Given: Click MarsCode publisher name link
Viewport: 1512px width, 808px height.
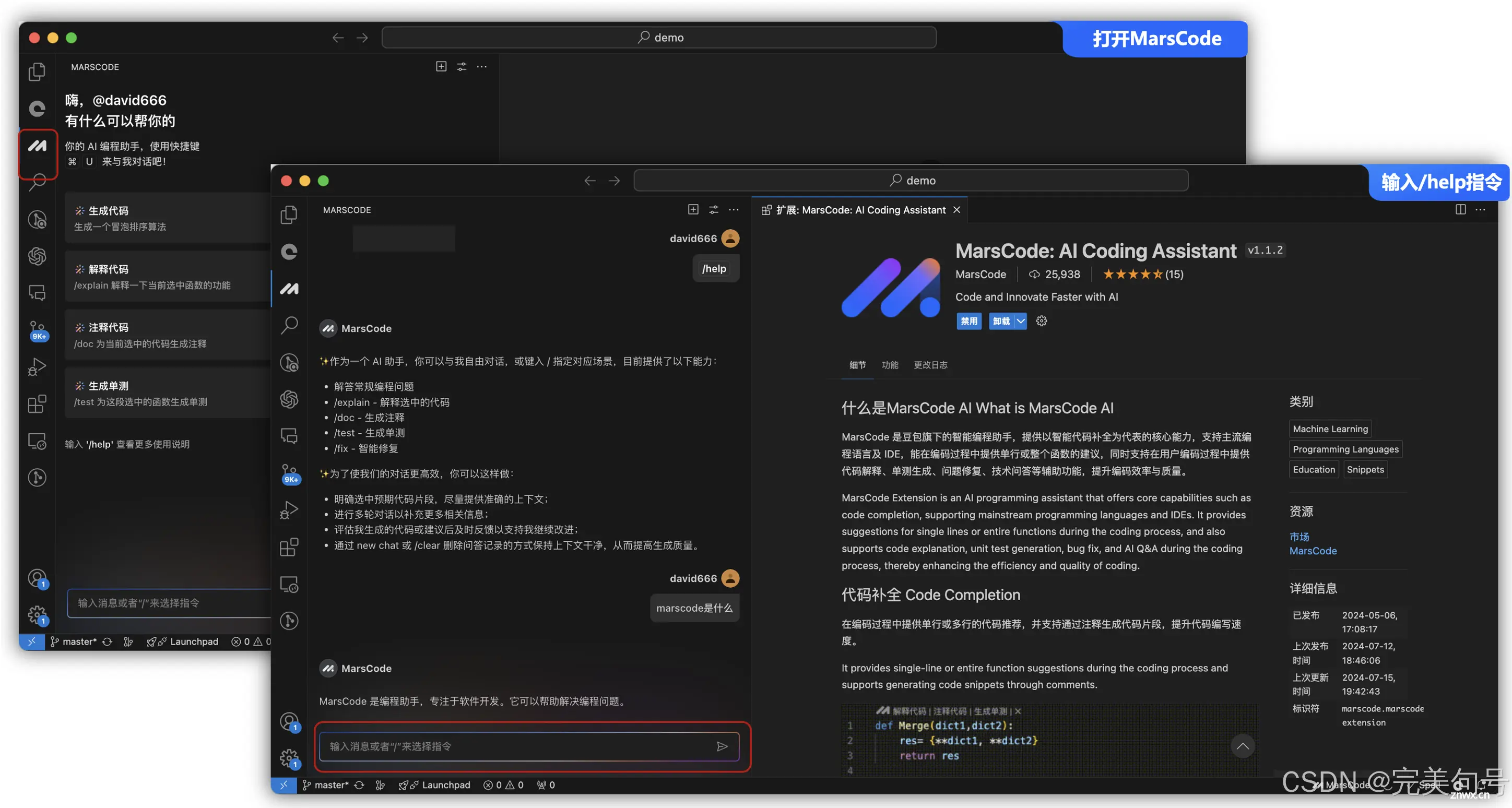Looking at the screenshot, I should click(980, 274).
